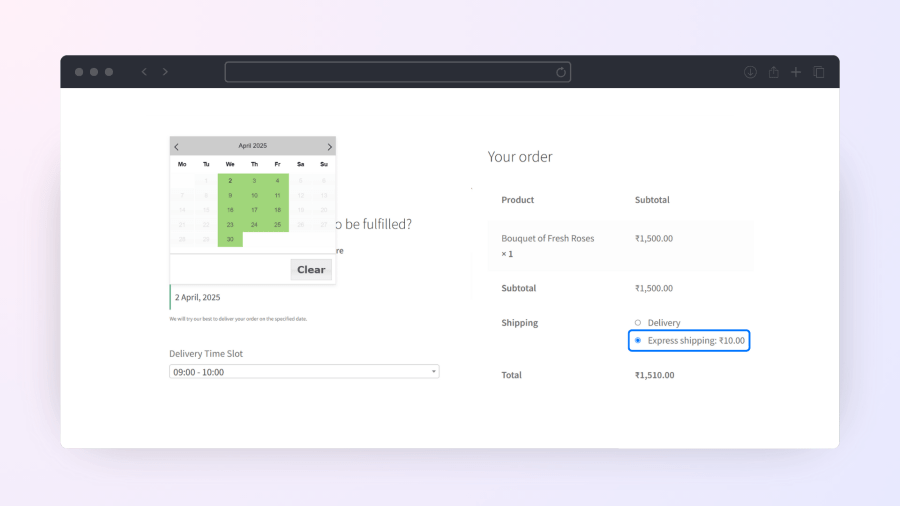Click the share icon in browser toolbar
Image resolution: width=900 pixels, height=506 pixels.
(774, 72)
